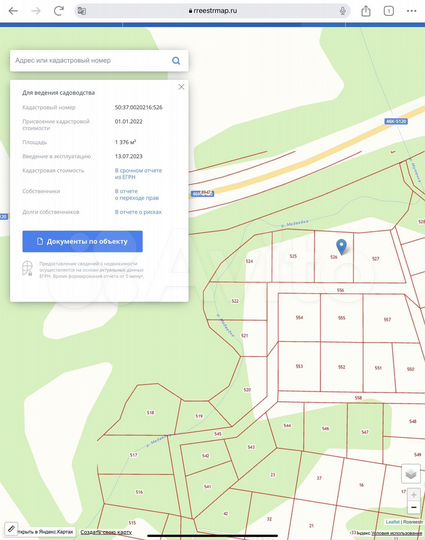Select parcel 546 on the map
This screenshot has width=425, height=540.
325,428
